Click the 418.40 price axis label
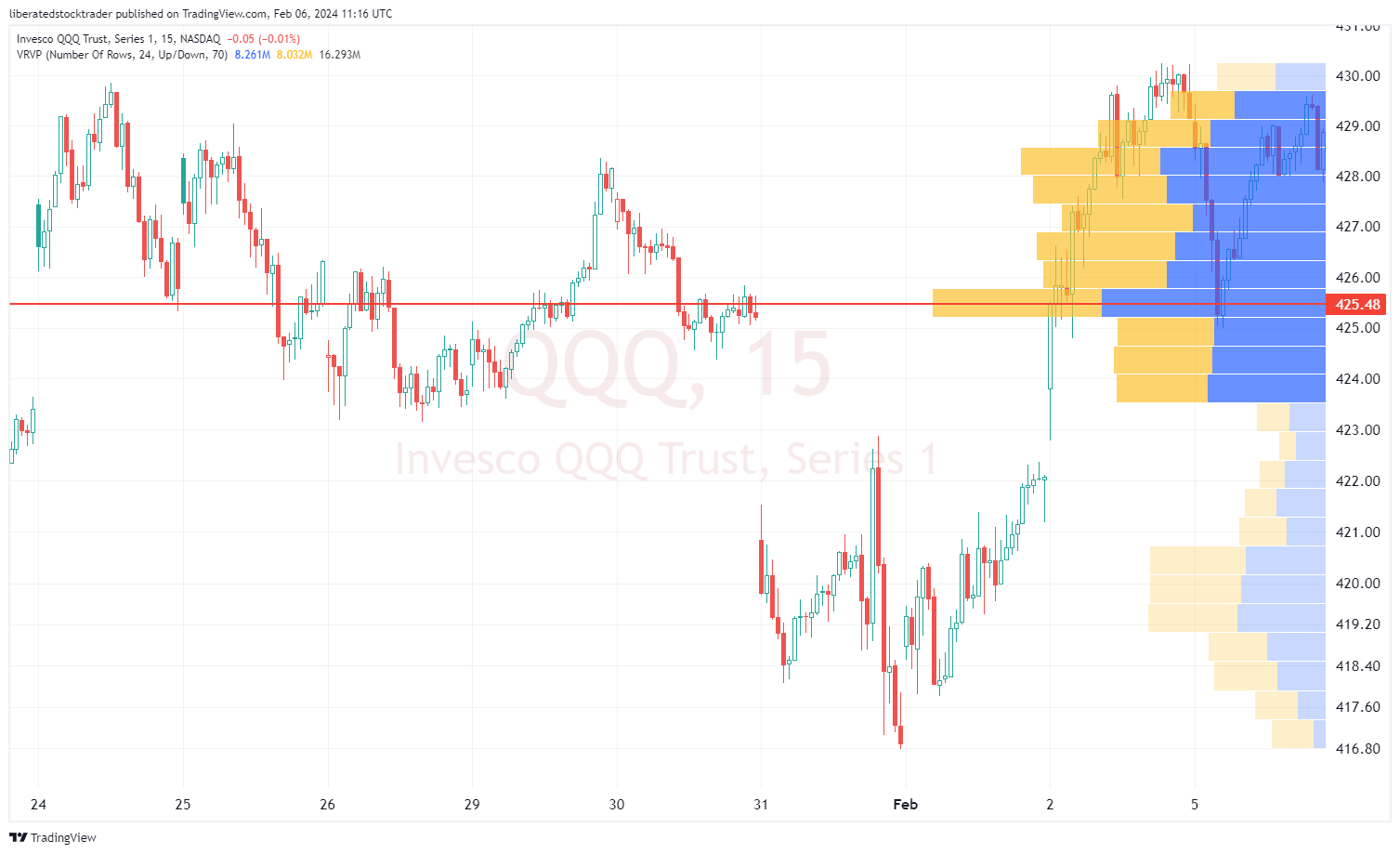 (x=1357, y=665)
